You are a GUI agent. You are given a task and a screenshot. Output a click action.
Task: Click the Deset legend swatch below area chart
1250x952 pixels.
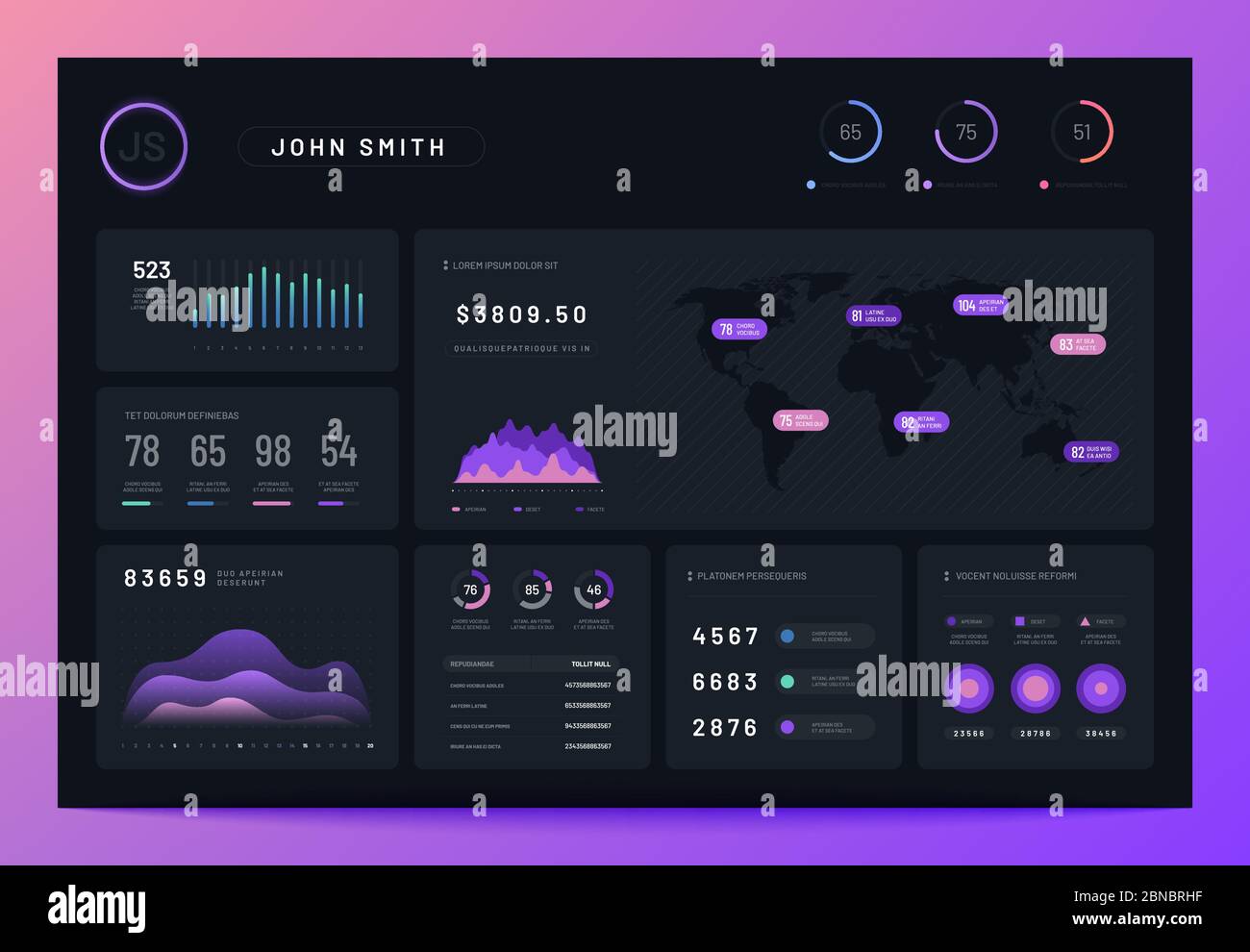[517, 509]
